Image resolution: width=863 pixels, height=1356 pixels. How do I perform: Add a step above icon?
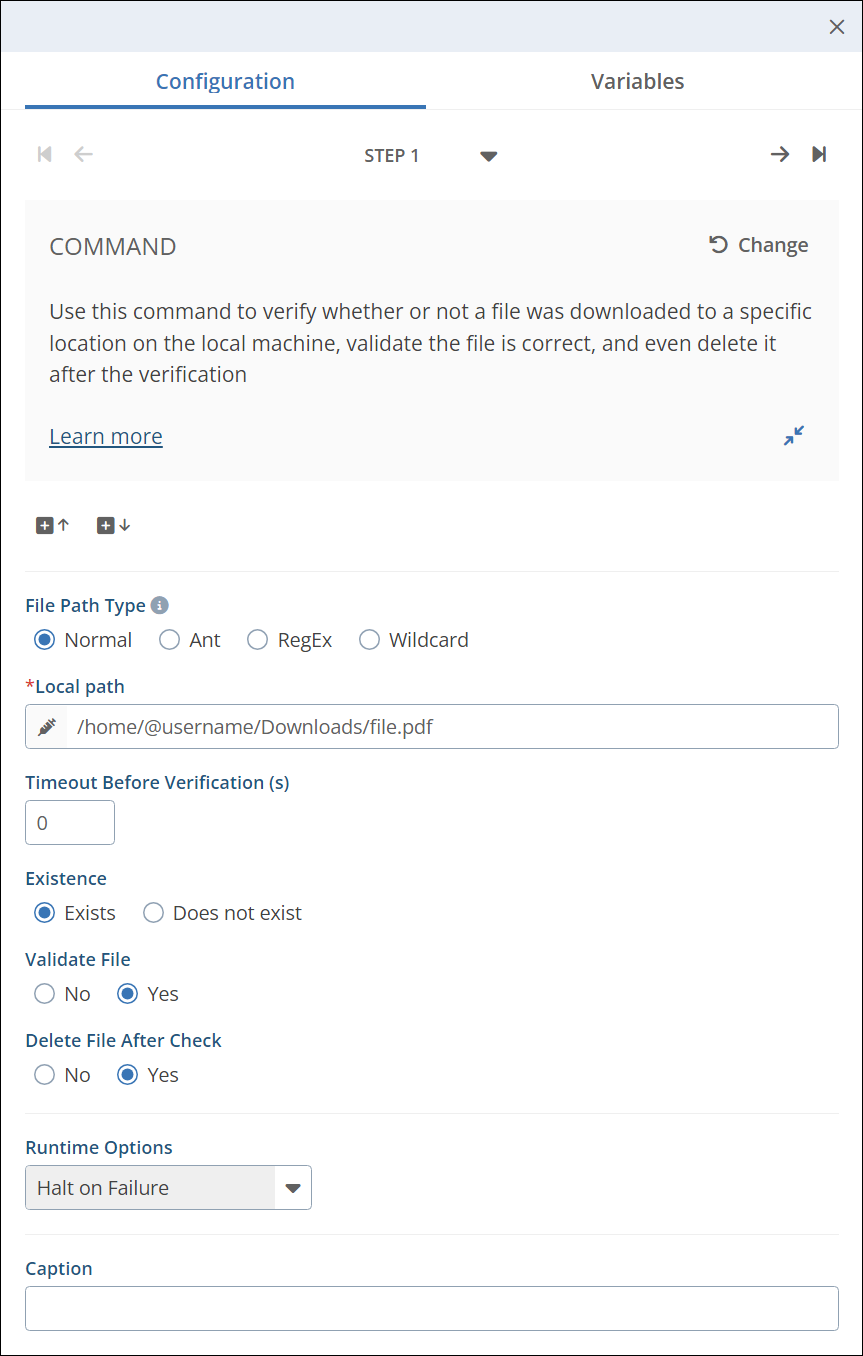click(x=53, y=525)
